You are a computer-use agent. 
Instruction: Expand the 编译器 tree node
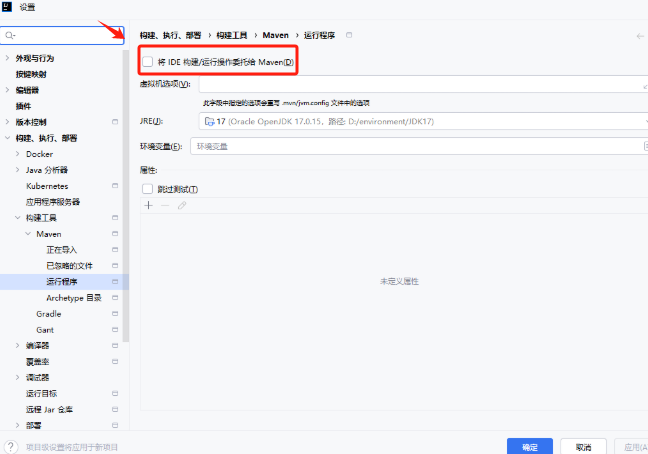[17, 345]
